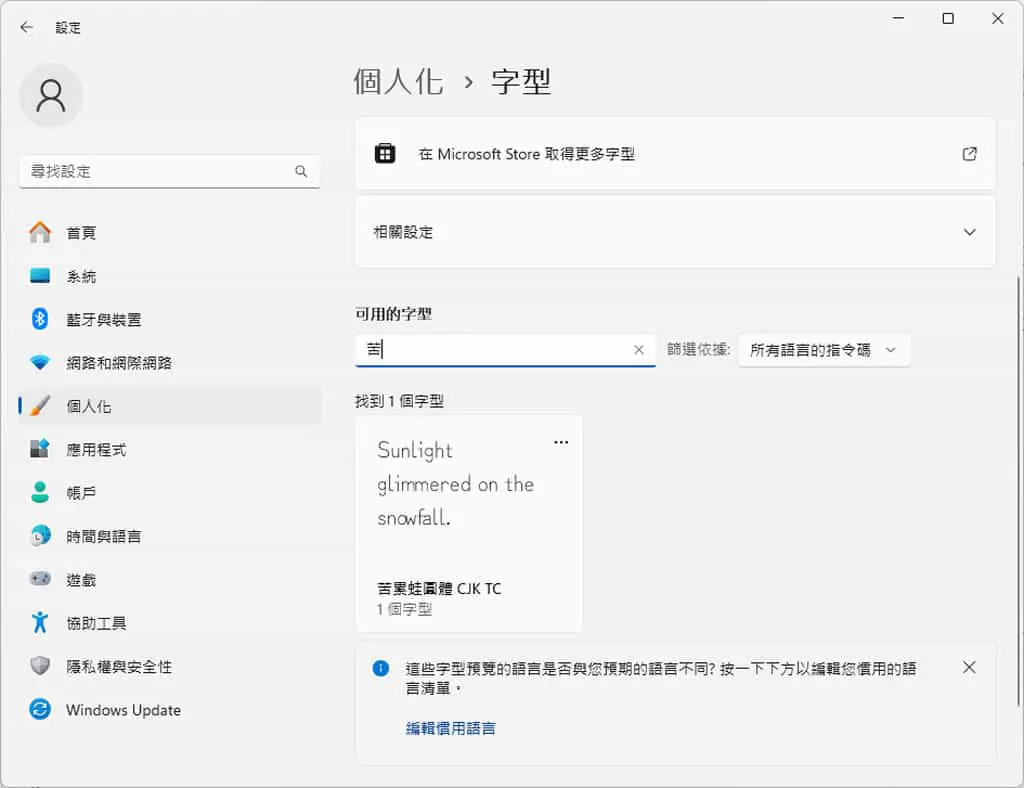
Task: Click the Microsoft Store bag icon
Action: (x=385, y=153)
